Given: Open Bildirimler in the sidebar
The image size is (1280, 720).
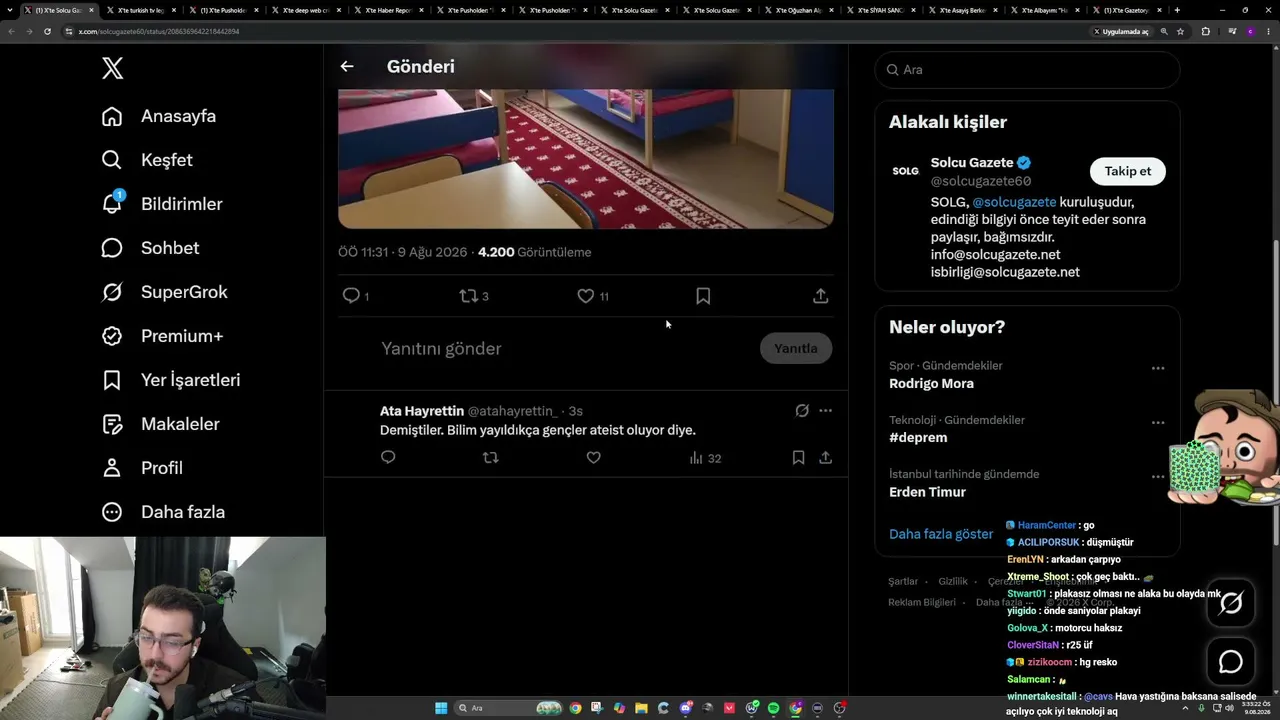Looking at the screenshot, I should [162, 204].
